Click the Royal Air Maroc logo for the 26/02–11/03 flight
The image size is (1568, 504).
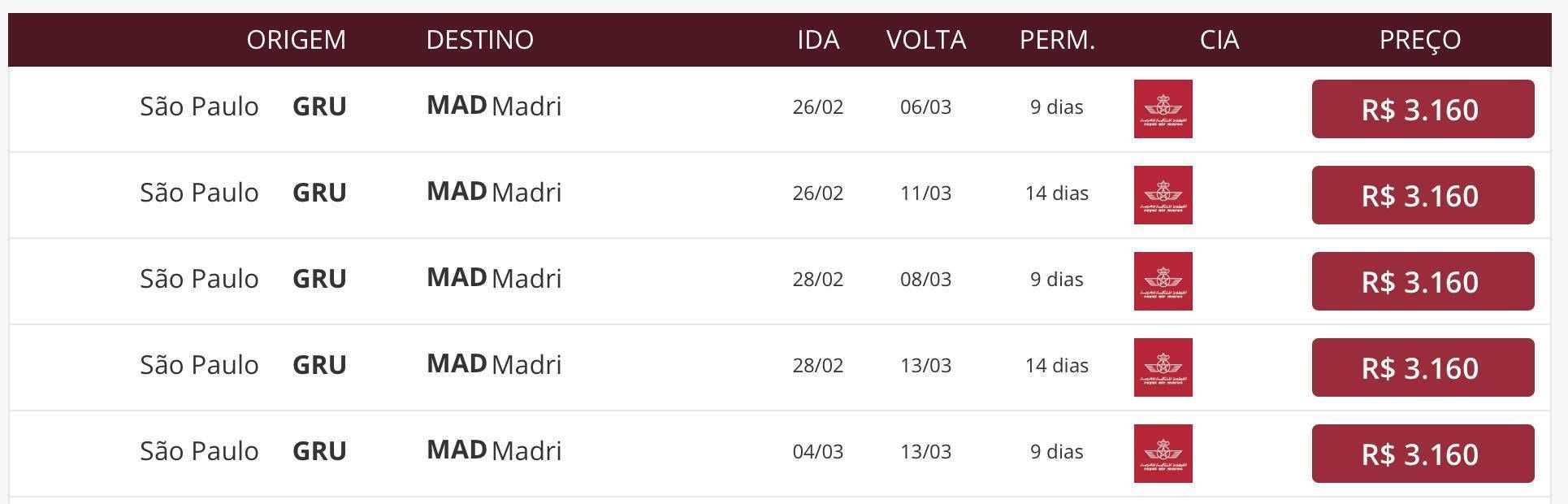[1163, 195]
